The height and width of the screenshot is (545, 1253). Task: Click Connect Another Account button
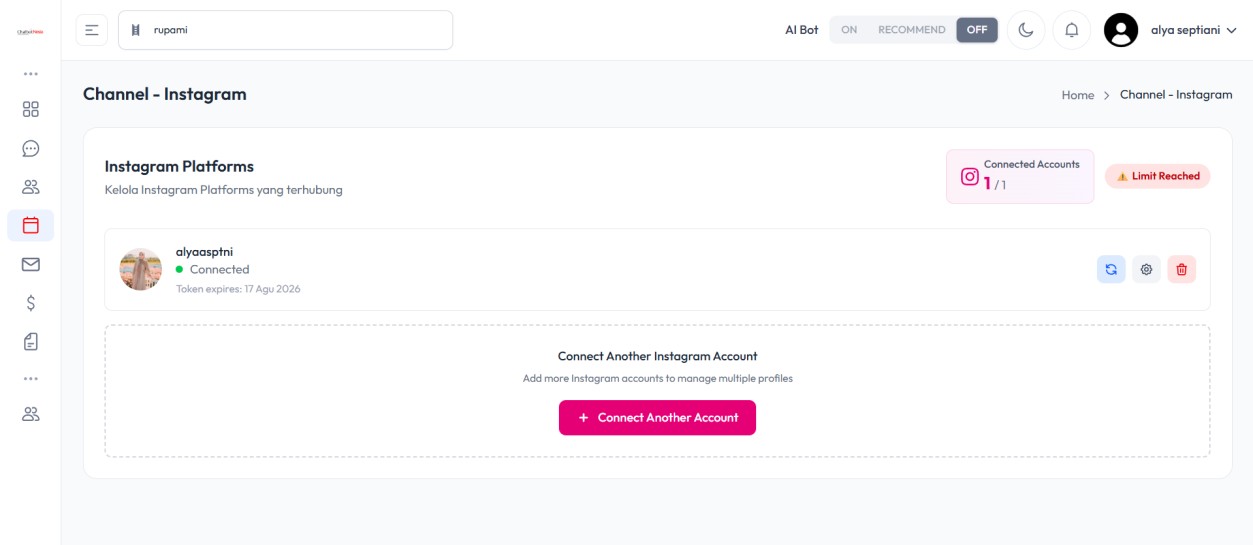(x=657, y=418)
